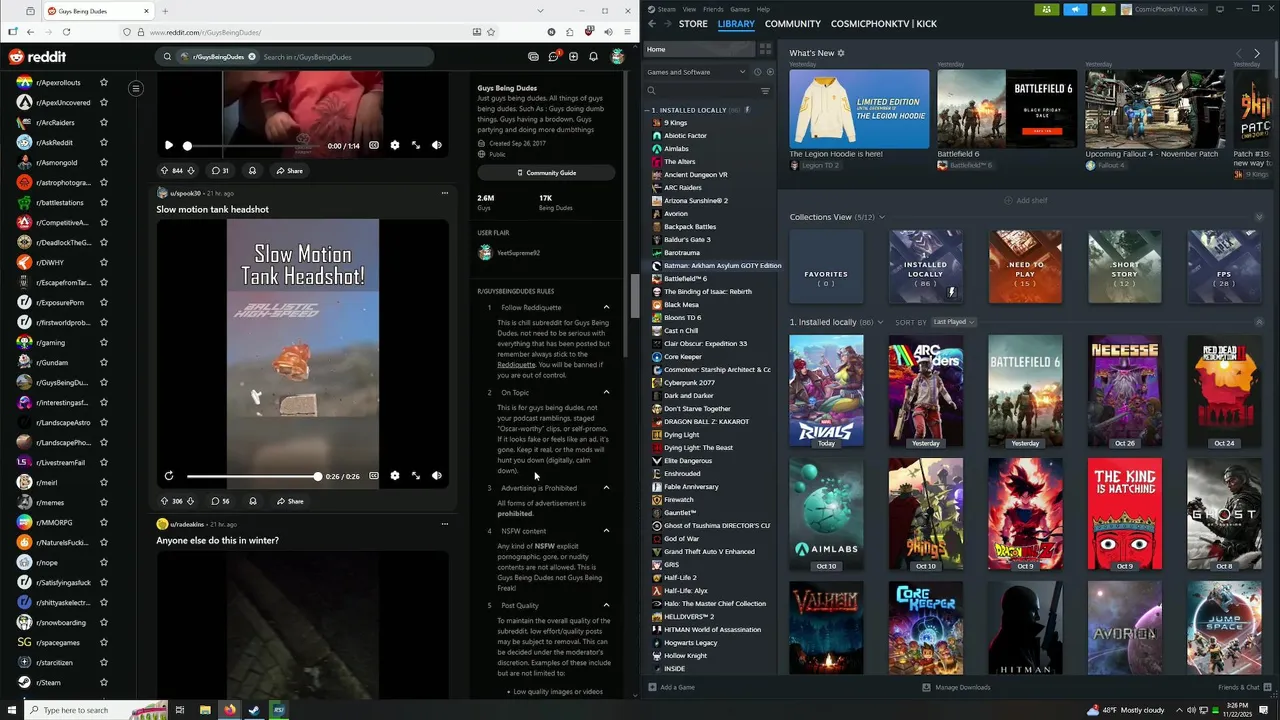Viewport: 1280px width, 720px height.
Task: Open the FPS collection tile
Action: (x=1224, y=266)
